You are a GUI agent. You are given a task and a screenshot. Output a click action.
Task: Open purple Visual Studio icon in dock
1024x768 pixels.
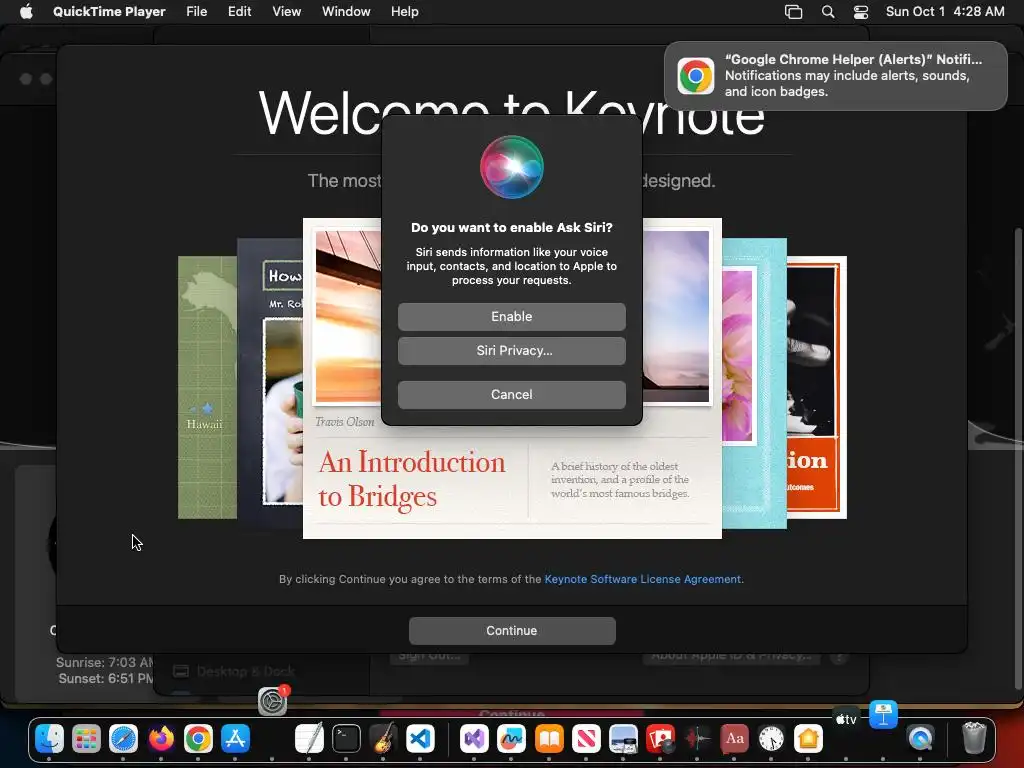(474, 739)
